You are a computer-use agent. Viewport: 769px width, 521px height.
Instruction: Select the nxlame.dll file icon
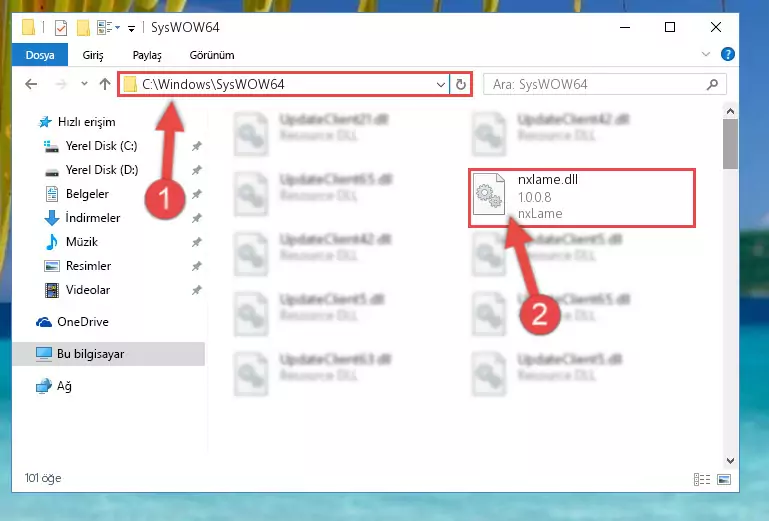click(x=489, y=194)
